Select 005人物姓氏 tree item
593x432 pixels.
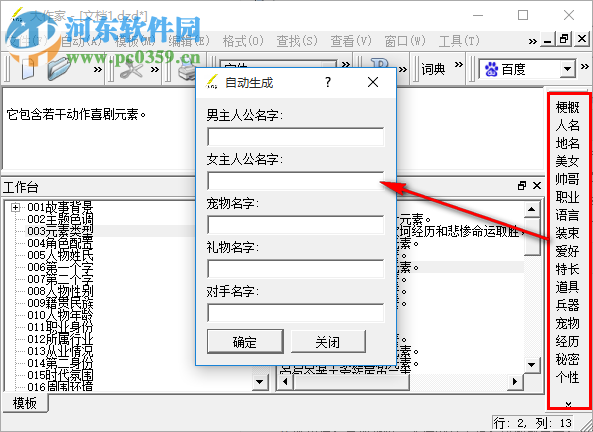60,255
